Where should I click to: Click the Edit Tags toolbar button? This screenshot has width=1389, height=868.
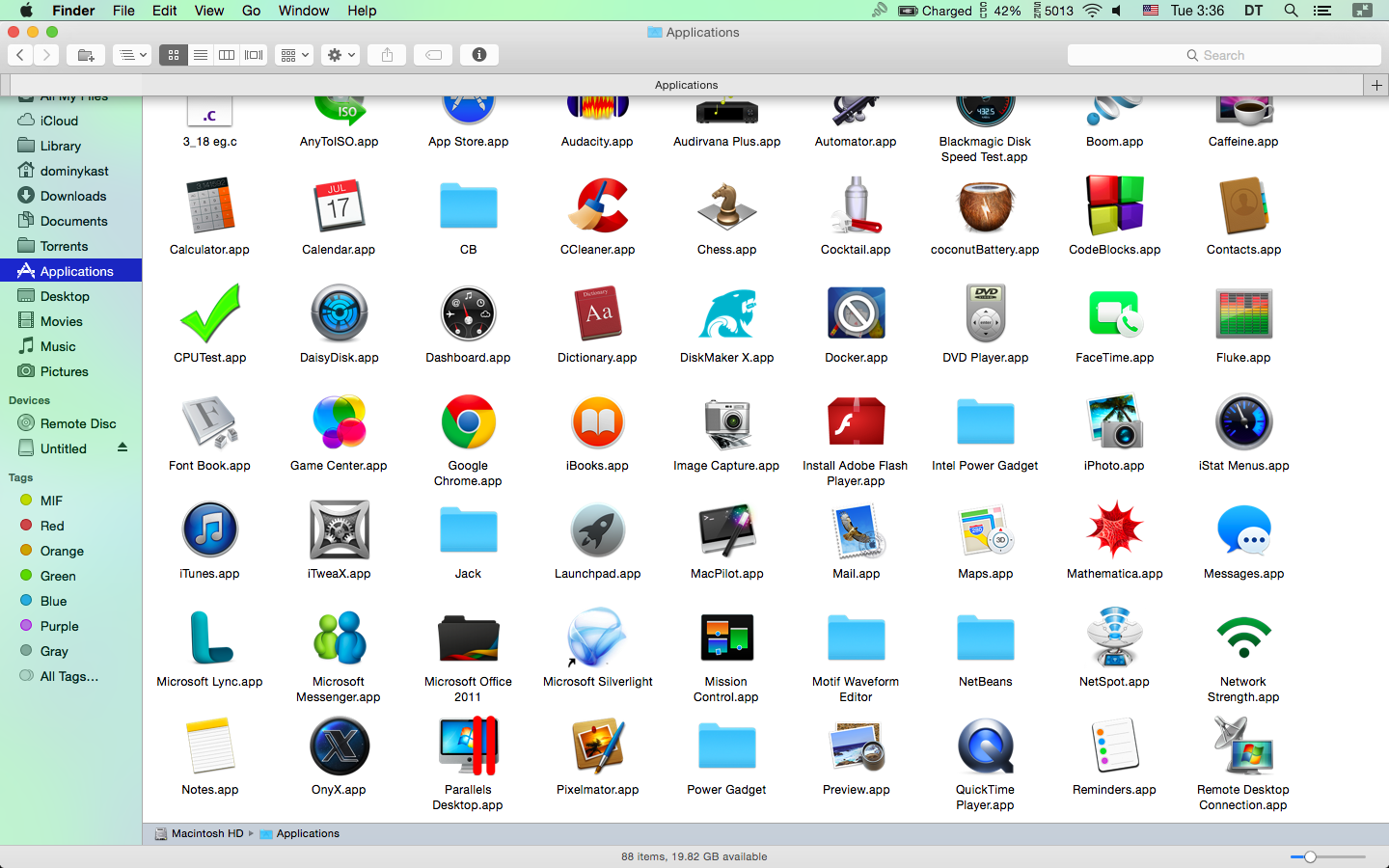(x=433, y=55)
